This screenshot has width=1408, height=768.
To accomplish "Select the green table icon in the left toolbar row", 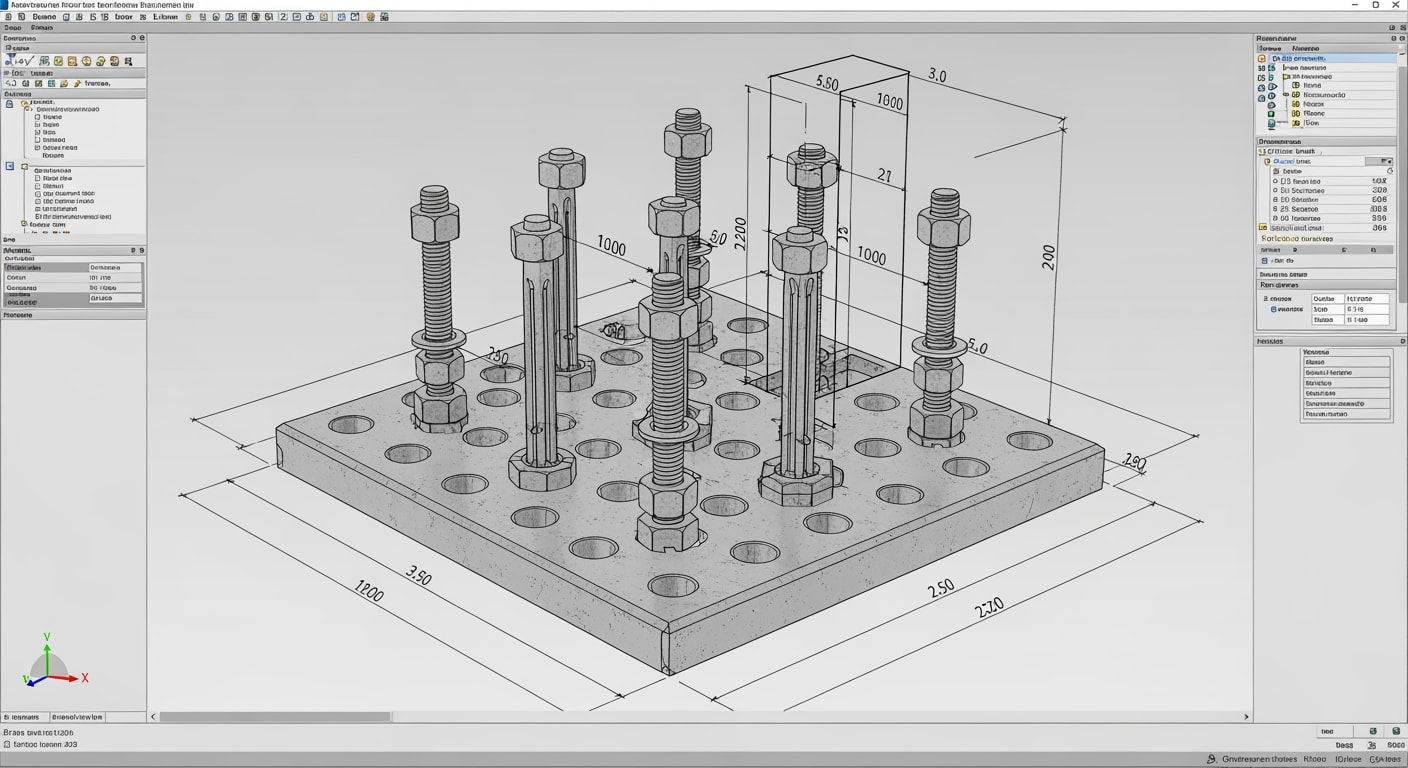I will [x=51, y=82].
